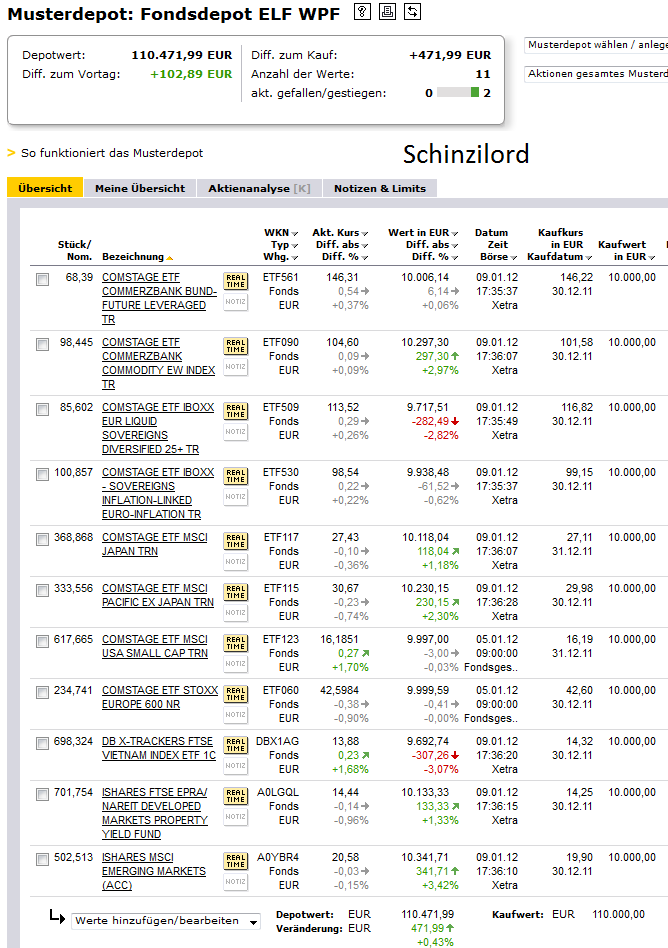The width and height of the screenshot is (668, 948).
Task: Open NOTIZ for MSCI Pacific ex Japan
Action: click(236, 612)
